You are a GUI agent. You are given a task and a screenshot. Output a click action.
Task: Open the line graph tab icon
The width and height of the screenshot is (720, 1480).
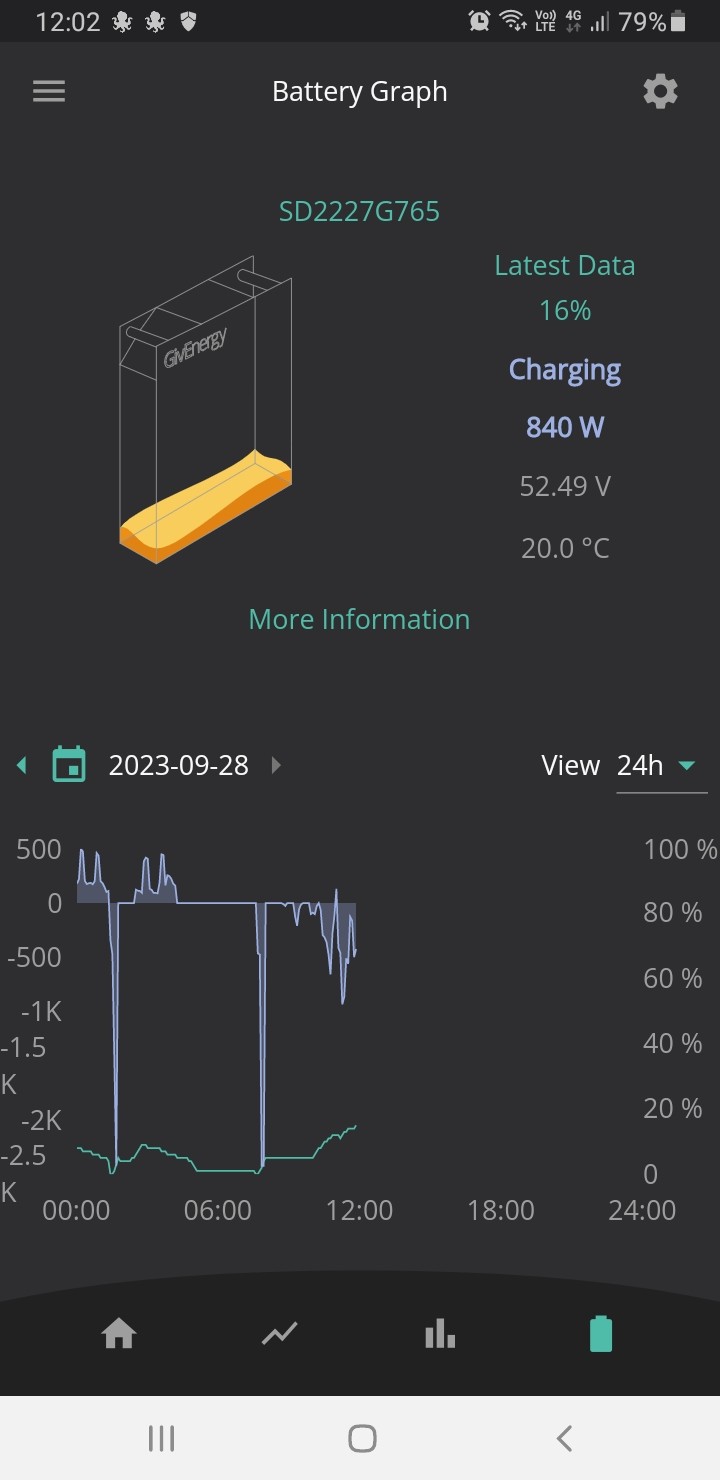tap(280, 1333)
